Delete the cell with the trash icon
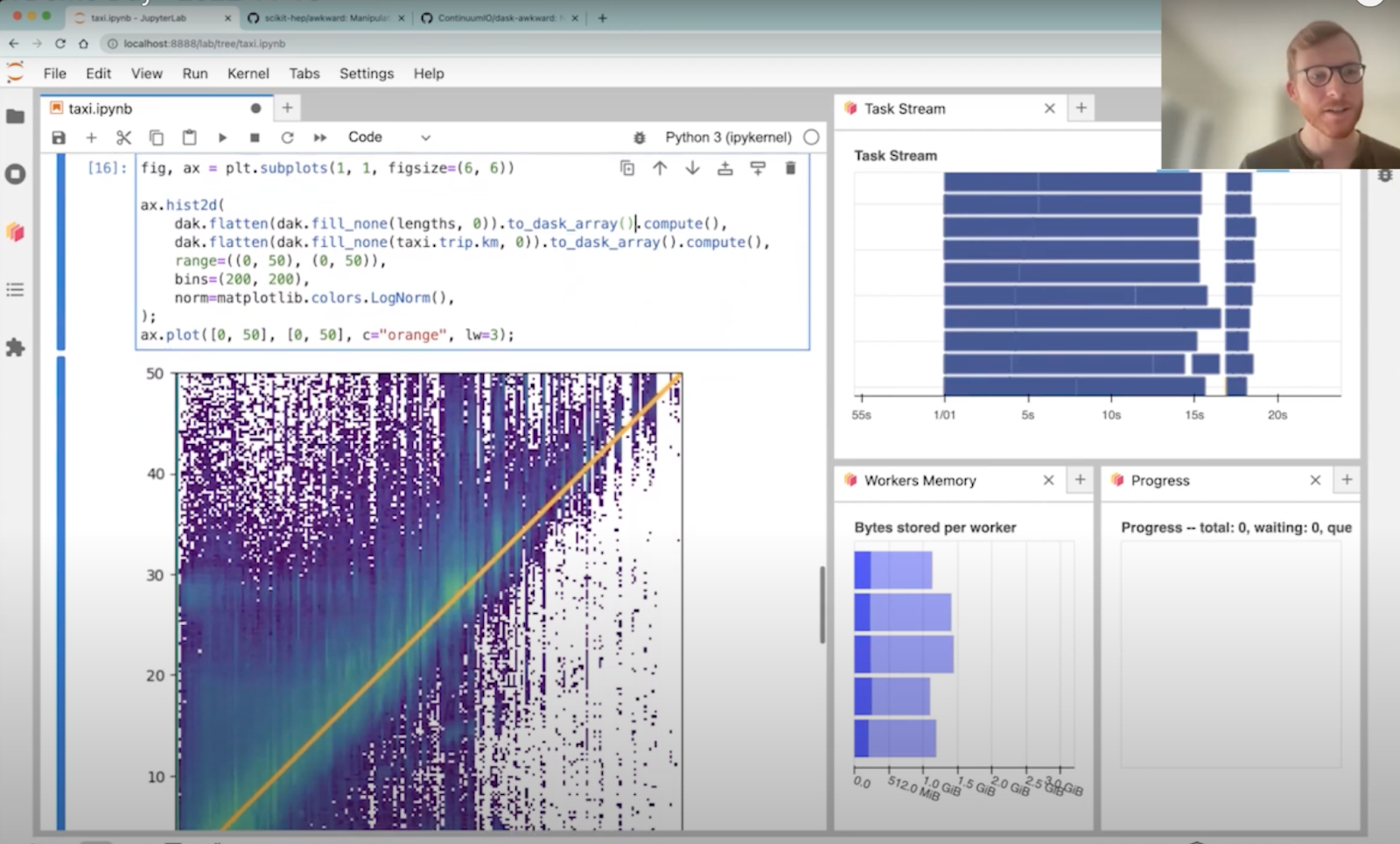1400x844 pixels. [790, 168]
